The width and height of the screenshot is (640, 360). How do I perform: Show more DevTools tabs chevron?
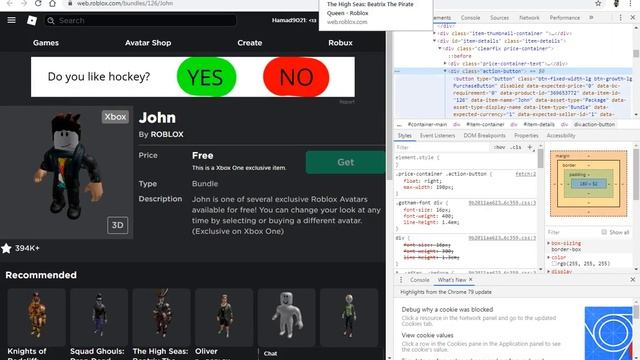[x=591, y=18]
